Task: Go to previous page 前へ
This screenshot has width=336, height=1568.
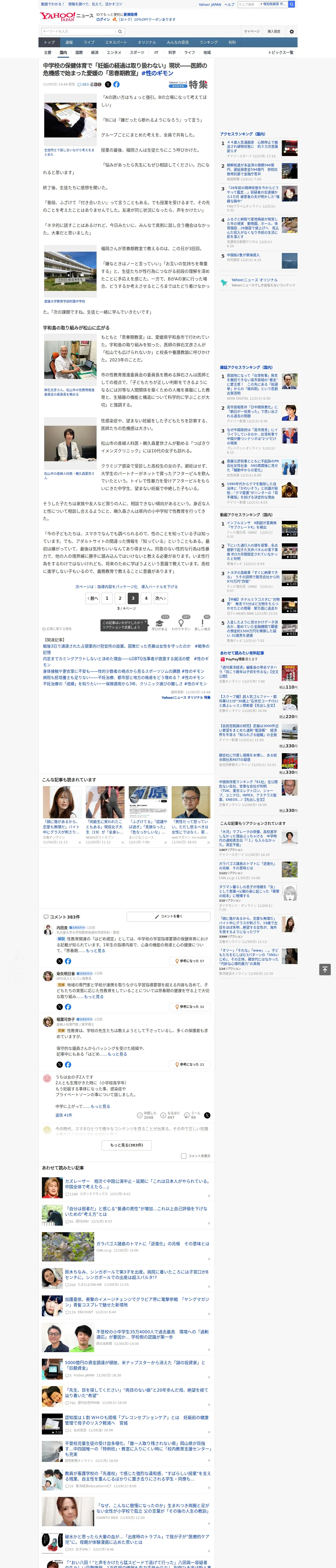Action: 92,598
